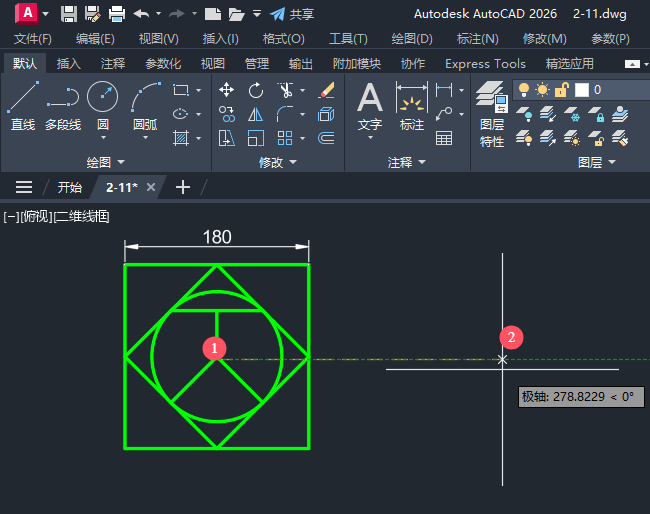Open the 绘图(D) menu
Viewport: 650px width, 514px height.
(x=412, y=39)
